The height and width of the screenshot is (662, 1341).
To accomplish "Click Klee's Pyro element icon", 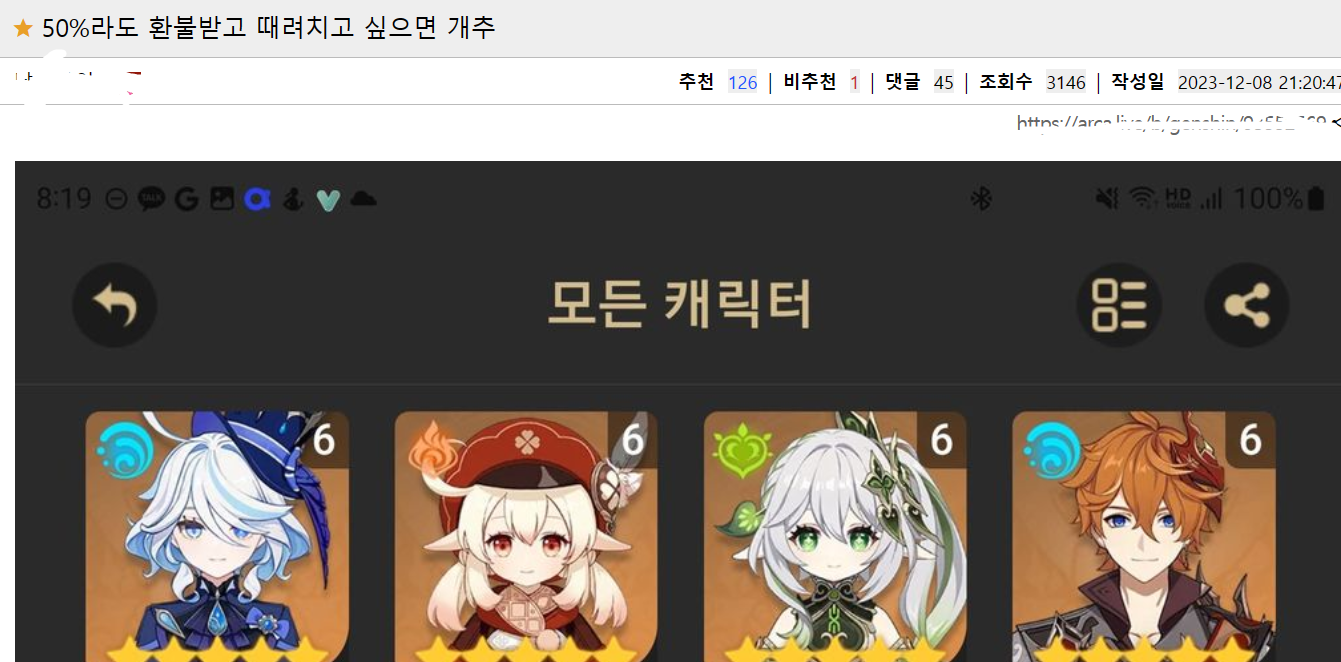I will coord(433,452).
